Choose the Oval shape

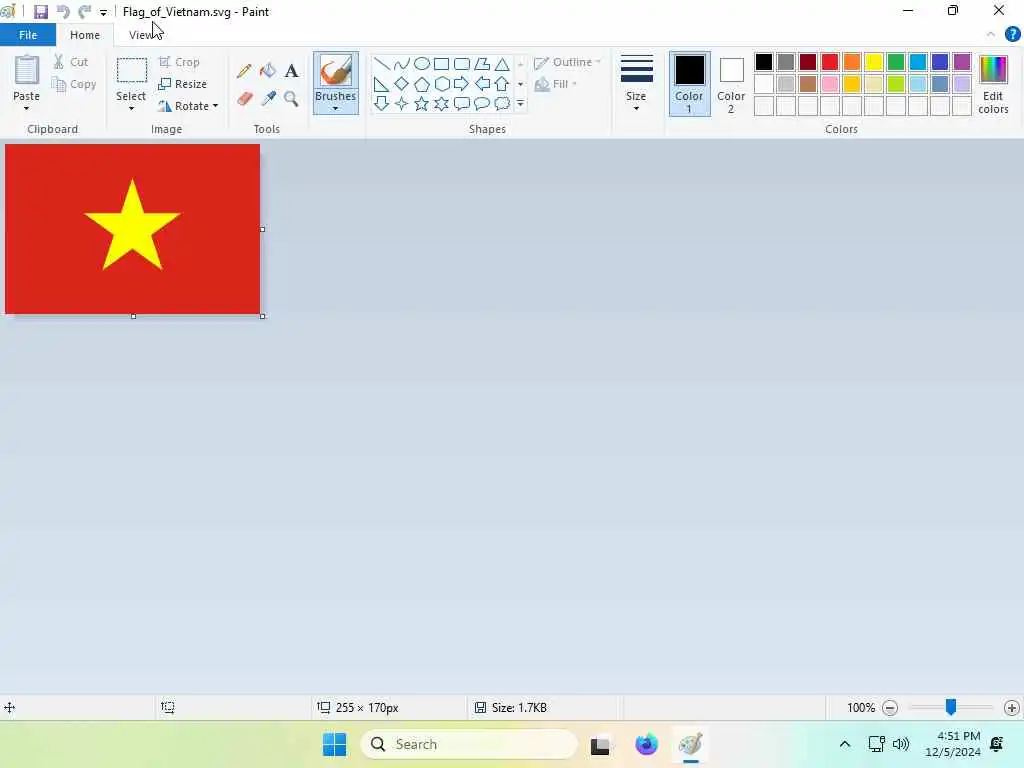click(422, 64)
